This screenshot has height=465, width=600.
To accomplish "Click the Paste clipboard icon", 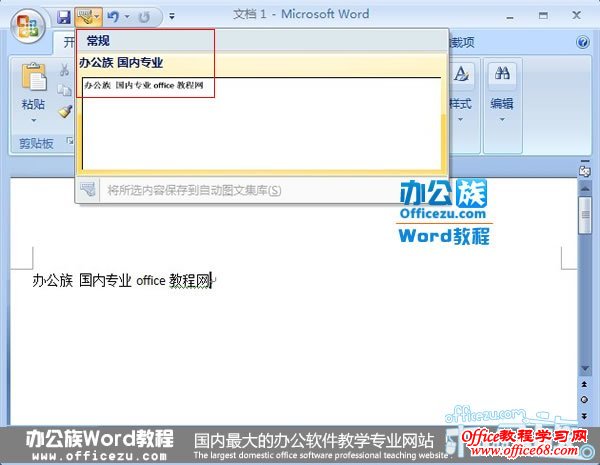I will pos(34,77).
